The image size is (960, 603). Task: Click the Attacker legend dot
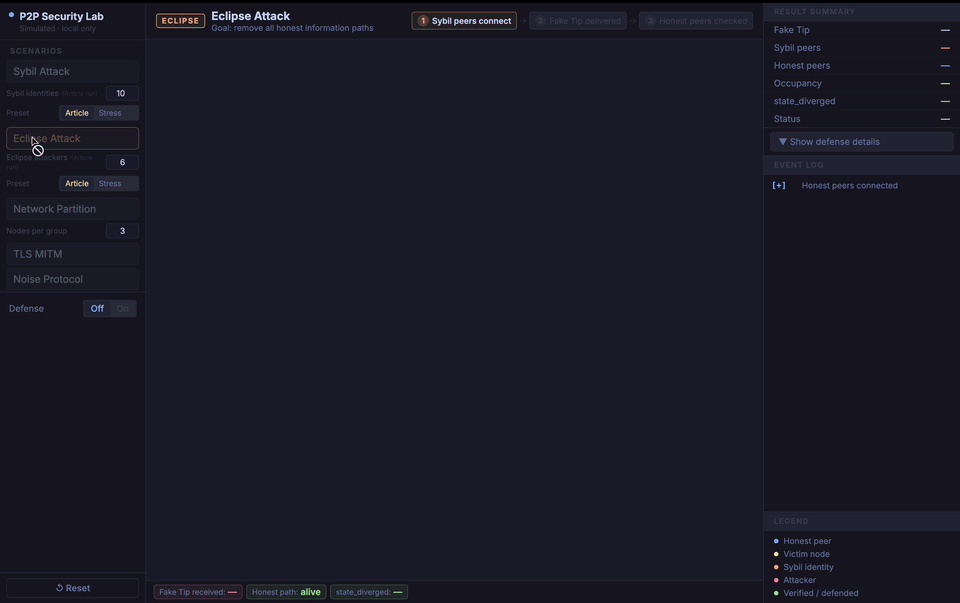pos(776,580)
